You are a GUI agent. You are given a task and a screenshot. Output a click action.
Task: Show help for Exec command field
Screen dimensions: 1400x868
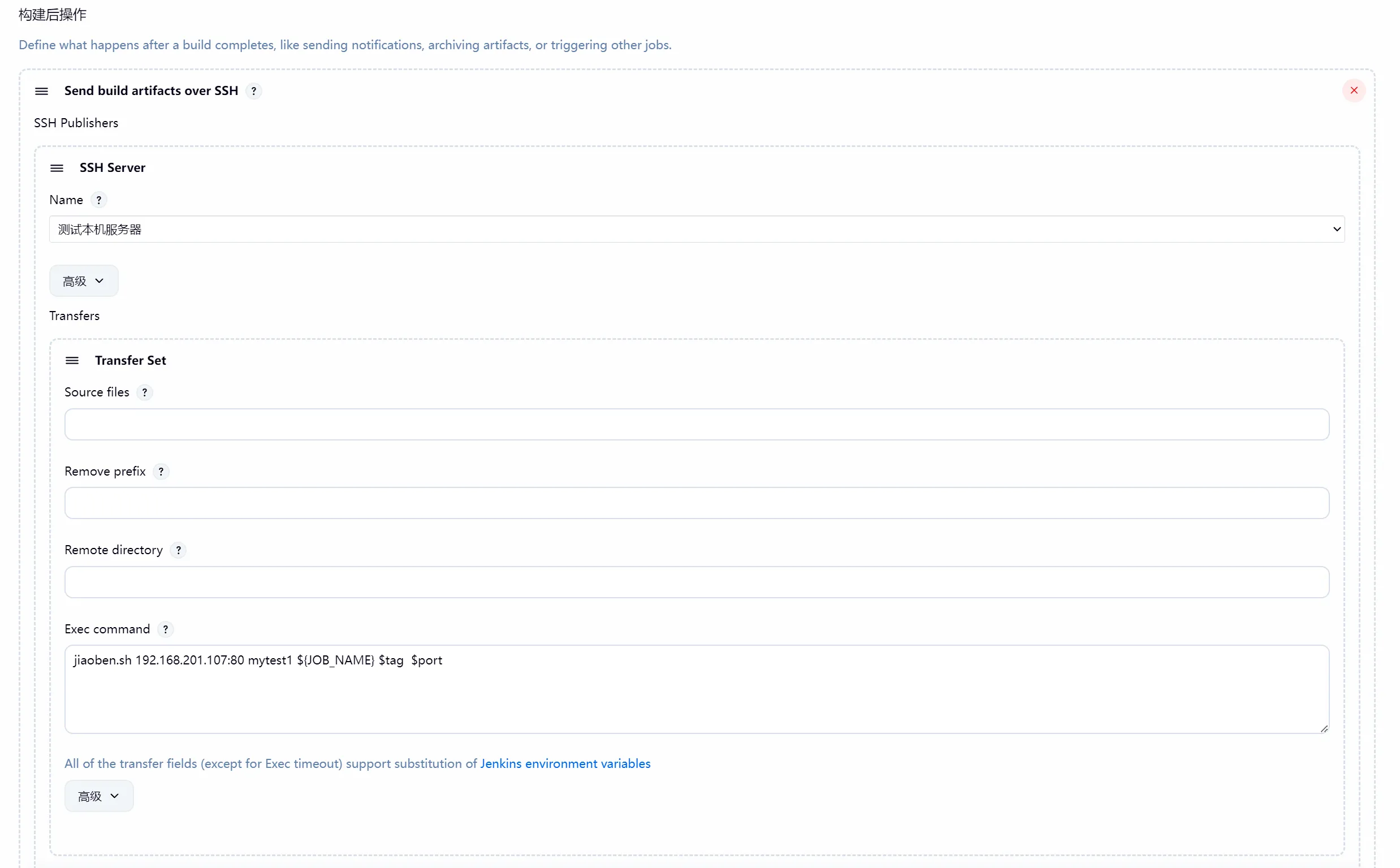(x=165, y=629)
